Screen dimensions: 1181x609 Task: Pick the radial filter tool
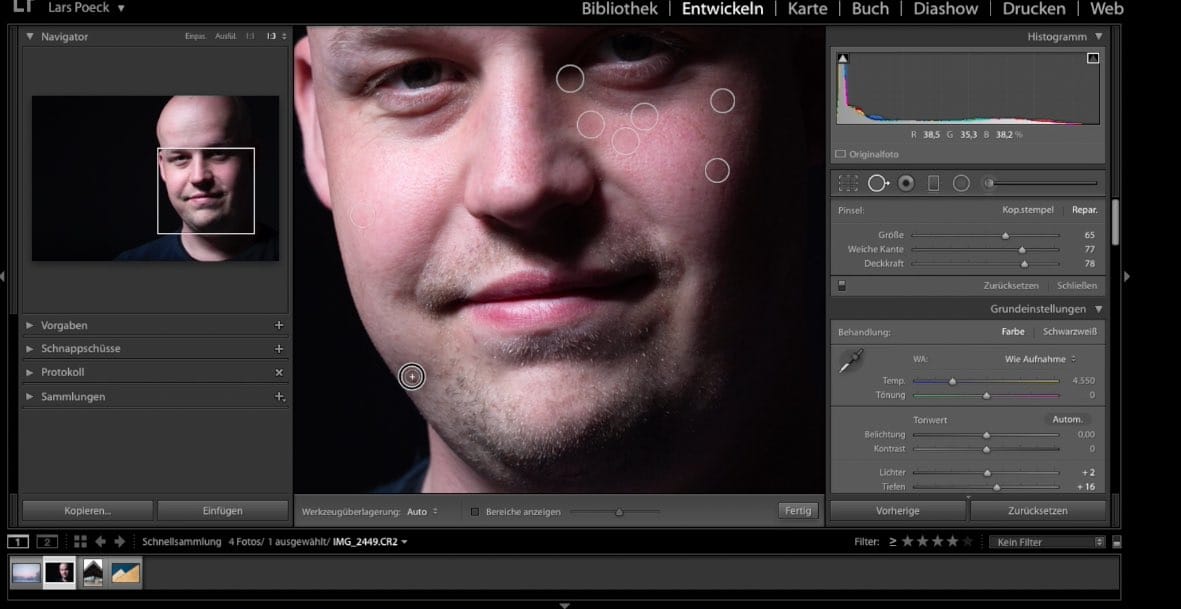[x=961, y=183]
